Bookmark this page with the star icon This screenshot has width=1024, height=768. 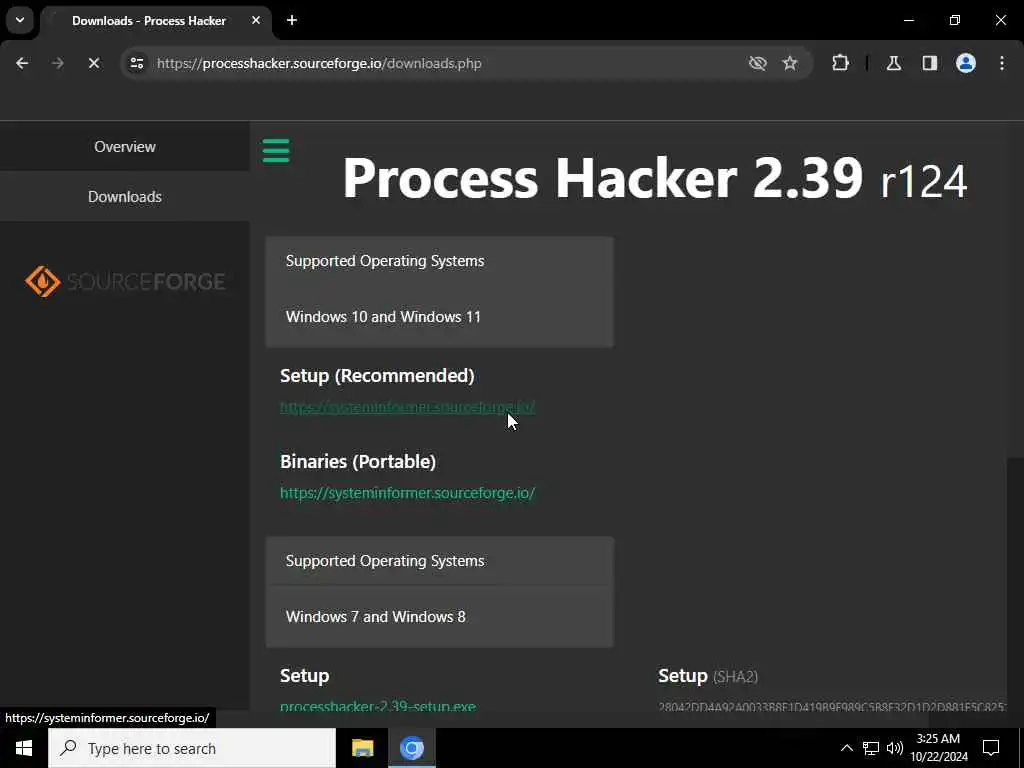click(x=790, y=63)
